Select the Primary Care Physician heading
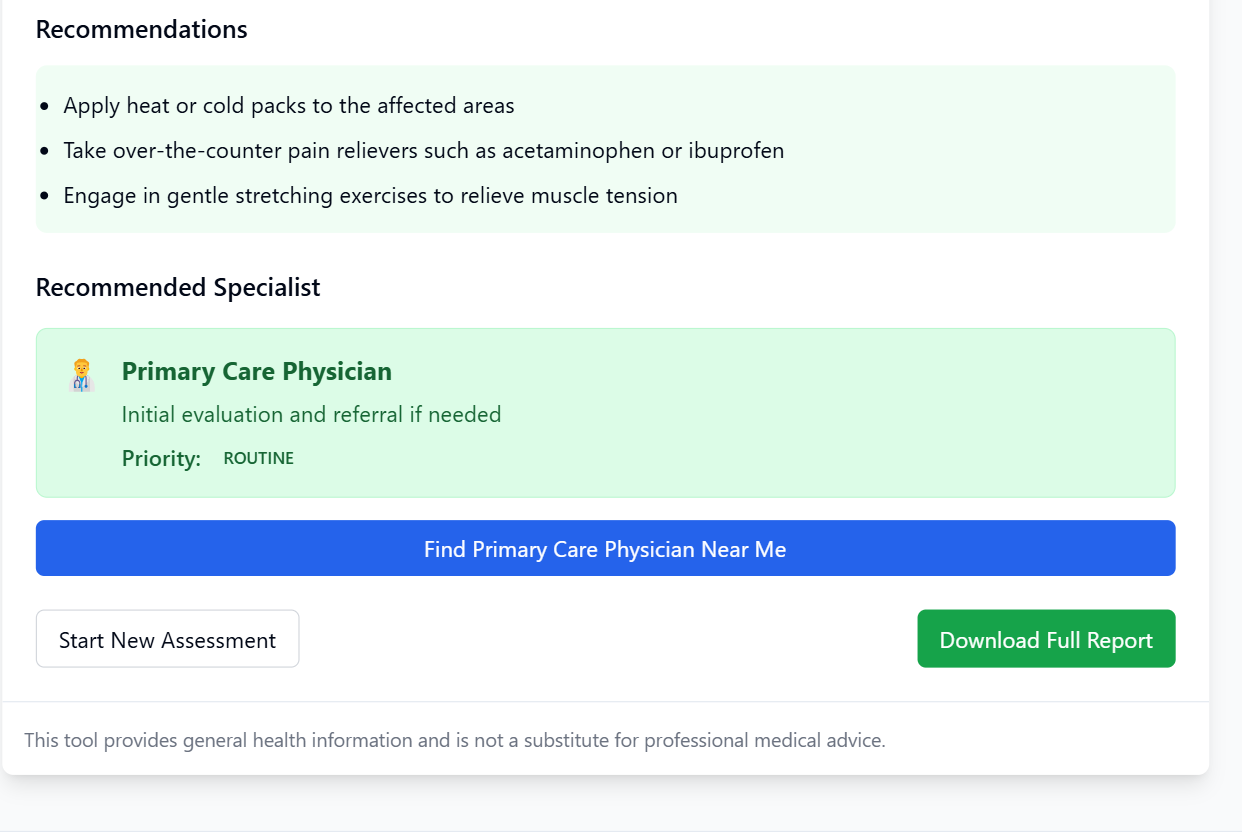This screenshot has width=1242, height=837. point(257,371)
